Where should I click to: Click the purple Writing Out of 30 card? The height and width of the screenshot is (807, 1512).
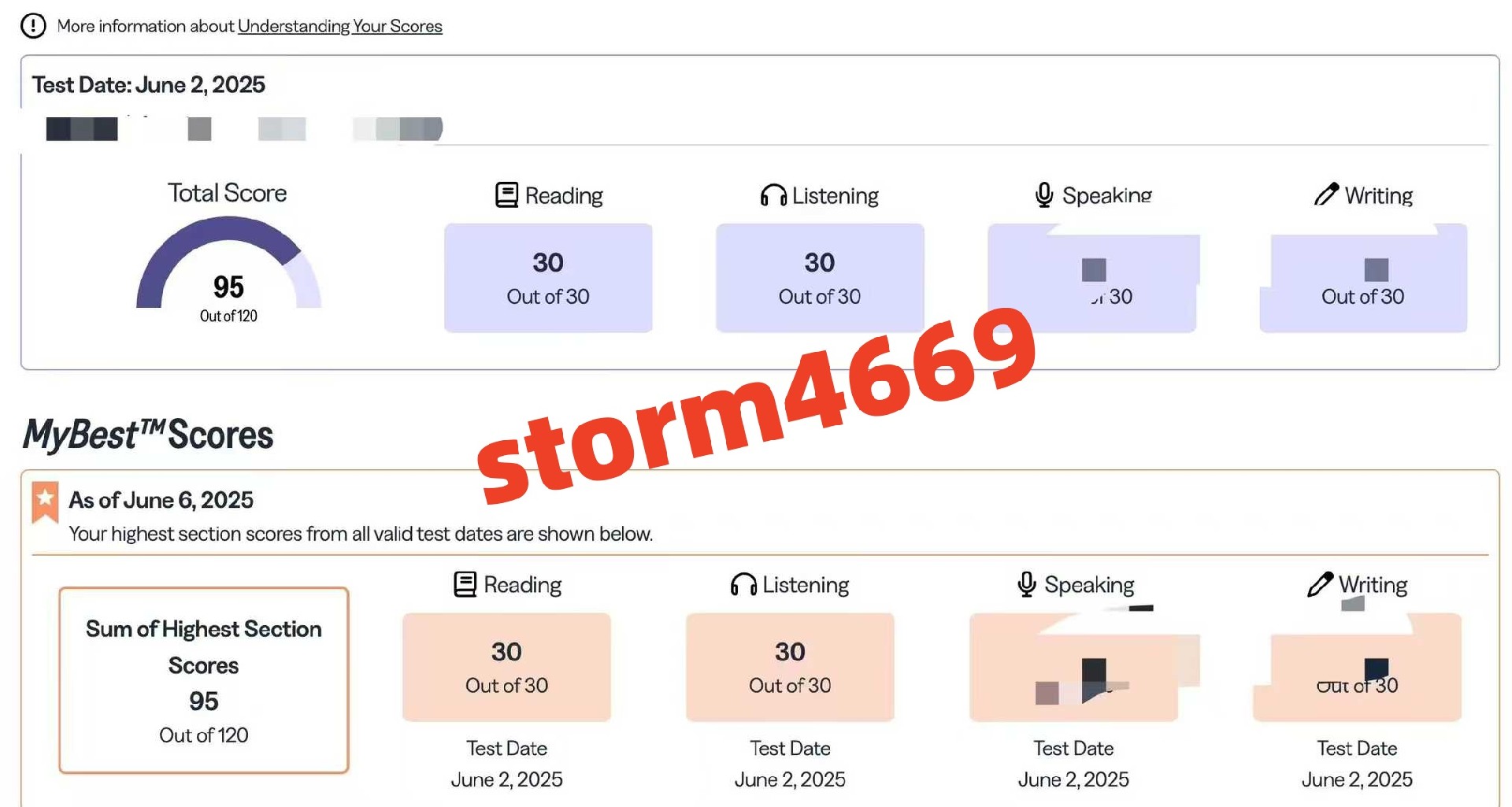[1363, 278]
